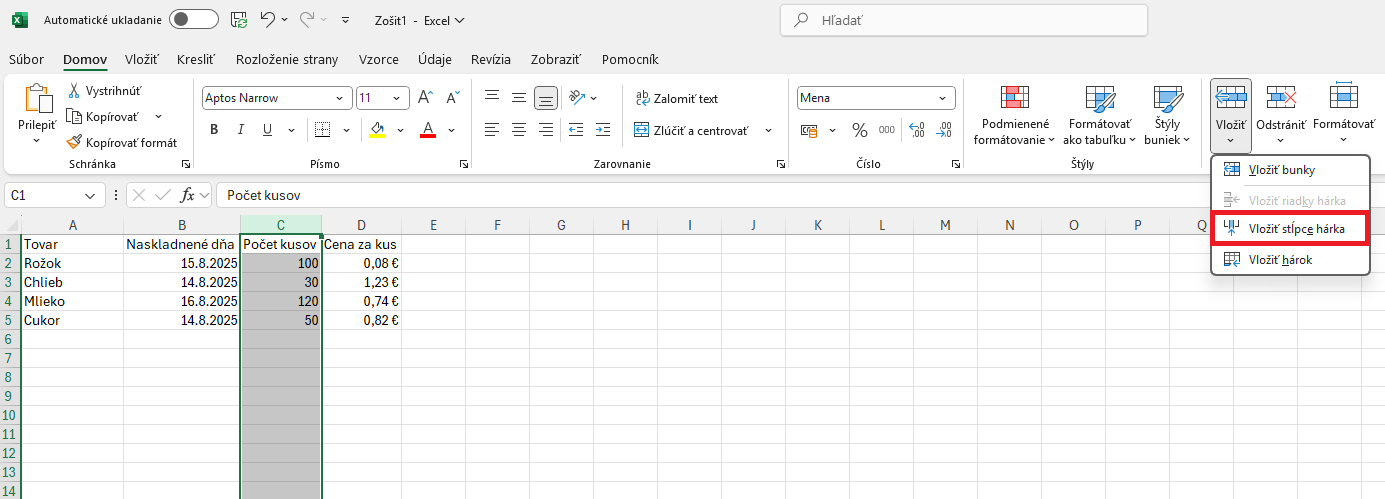Click the Save icon in title bar

[x=238, y=19]
